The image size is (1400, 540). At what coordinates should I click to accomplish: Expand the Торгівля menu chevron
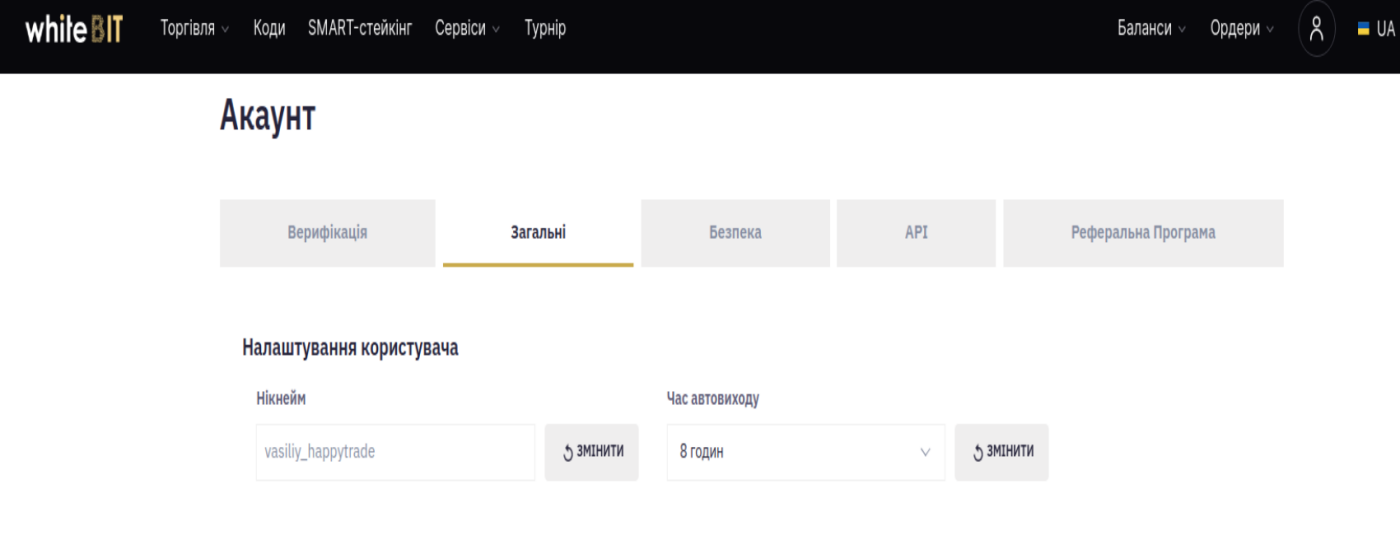point(225,29)
